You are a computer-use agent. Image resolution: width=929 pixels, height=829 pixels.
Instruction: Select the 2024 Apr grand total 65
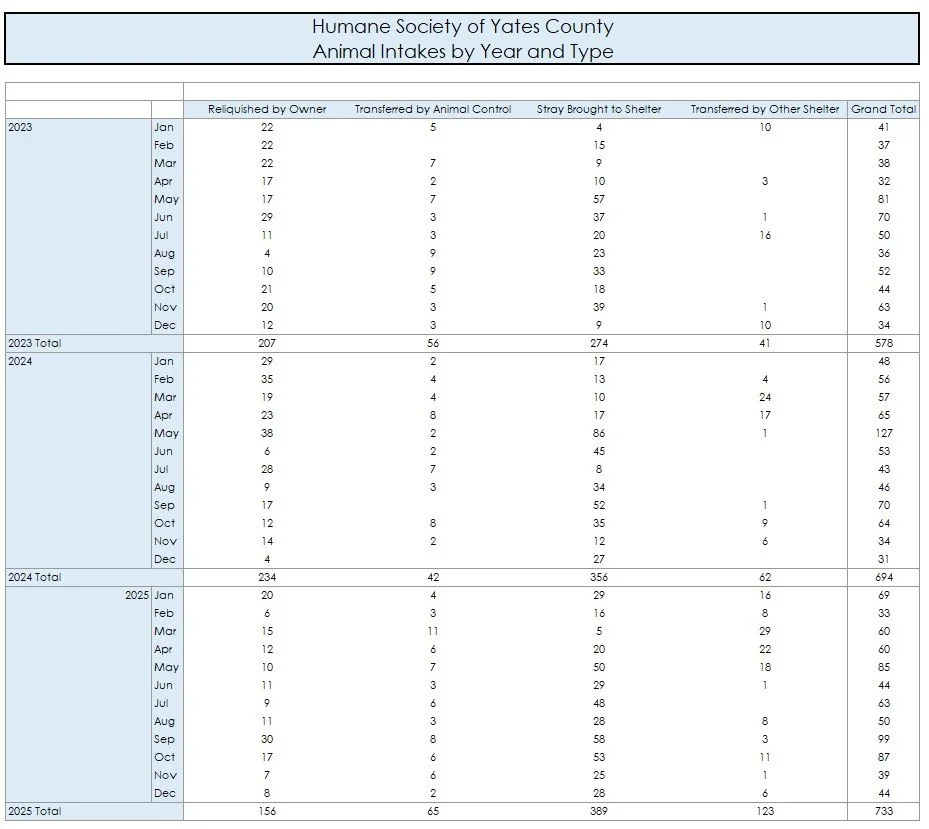pyautogui.click(x=883, y=415)
